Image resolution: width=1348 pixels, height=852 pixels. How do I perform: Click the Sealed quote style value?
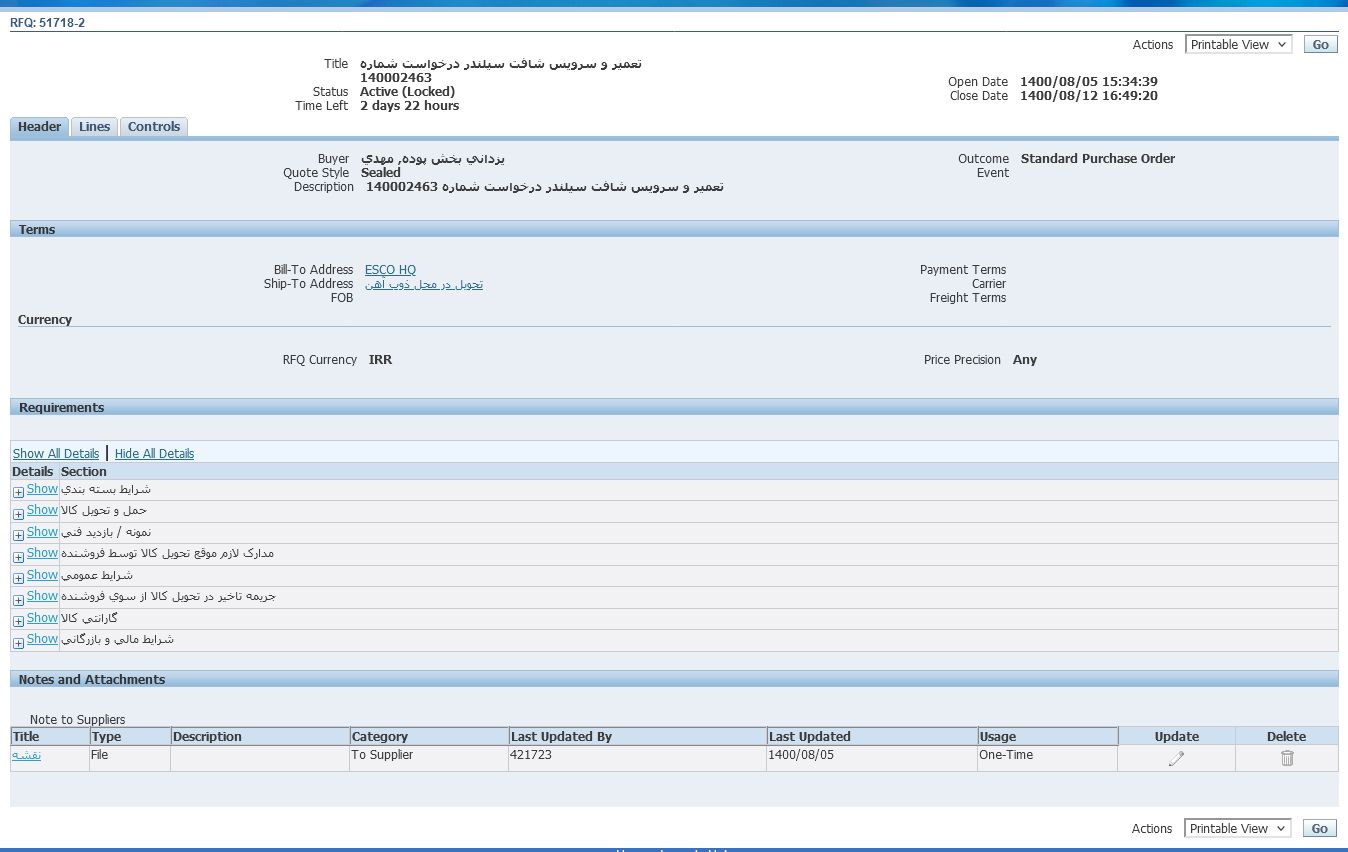tap(381, 173)
